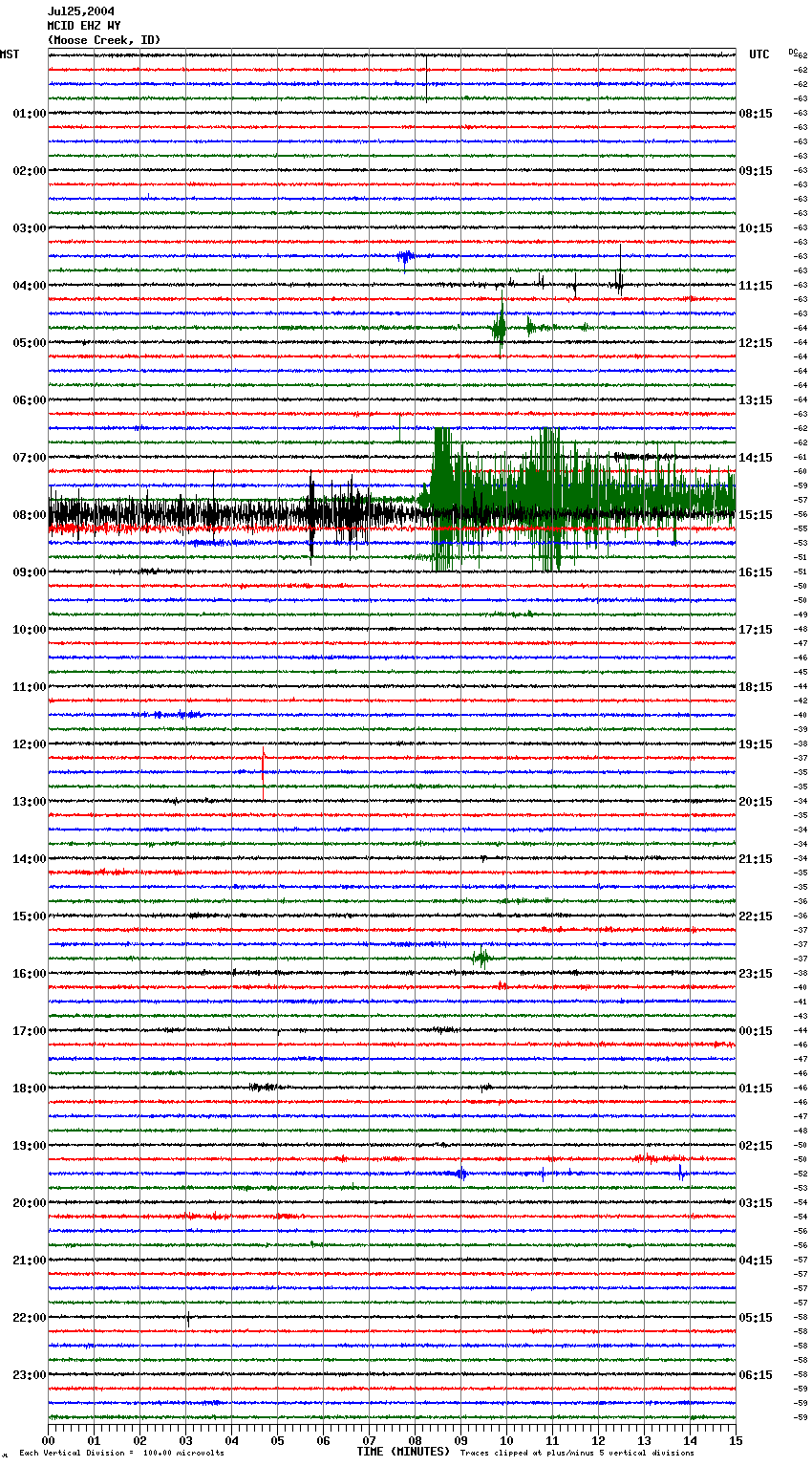Click the UTC time zone header
The width and height of the screenshot is (812, 1466).
759,54
